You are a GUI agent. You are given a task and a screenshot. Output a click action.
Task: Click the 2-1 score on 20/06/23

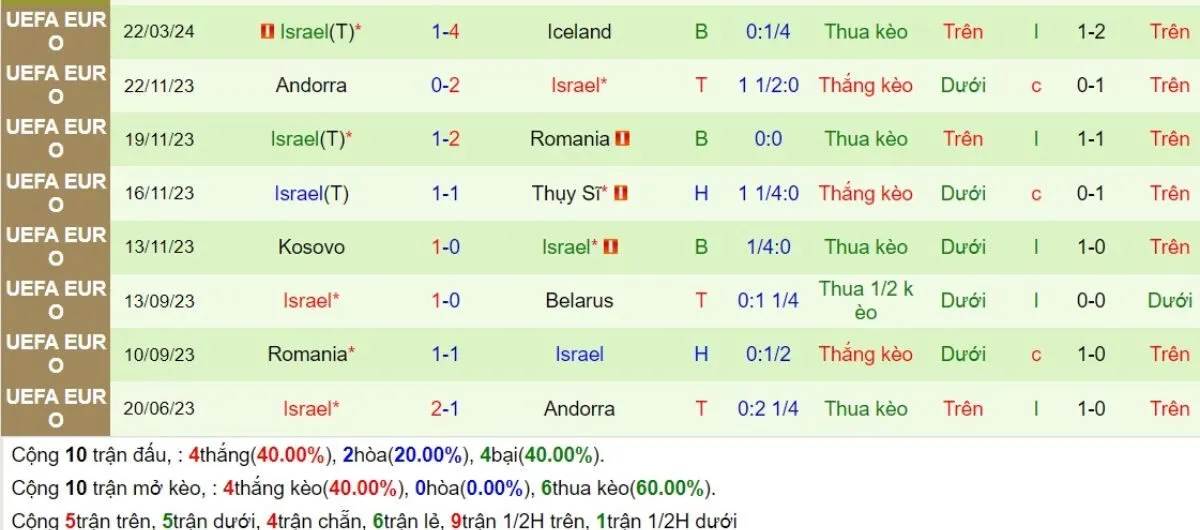[445, 408]
